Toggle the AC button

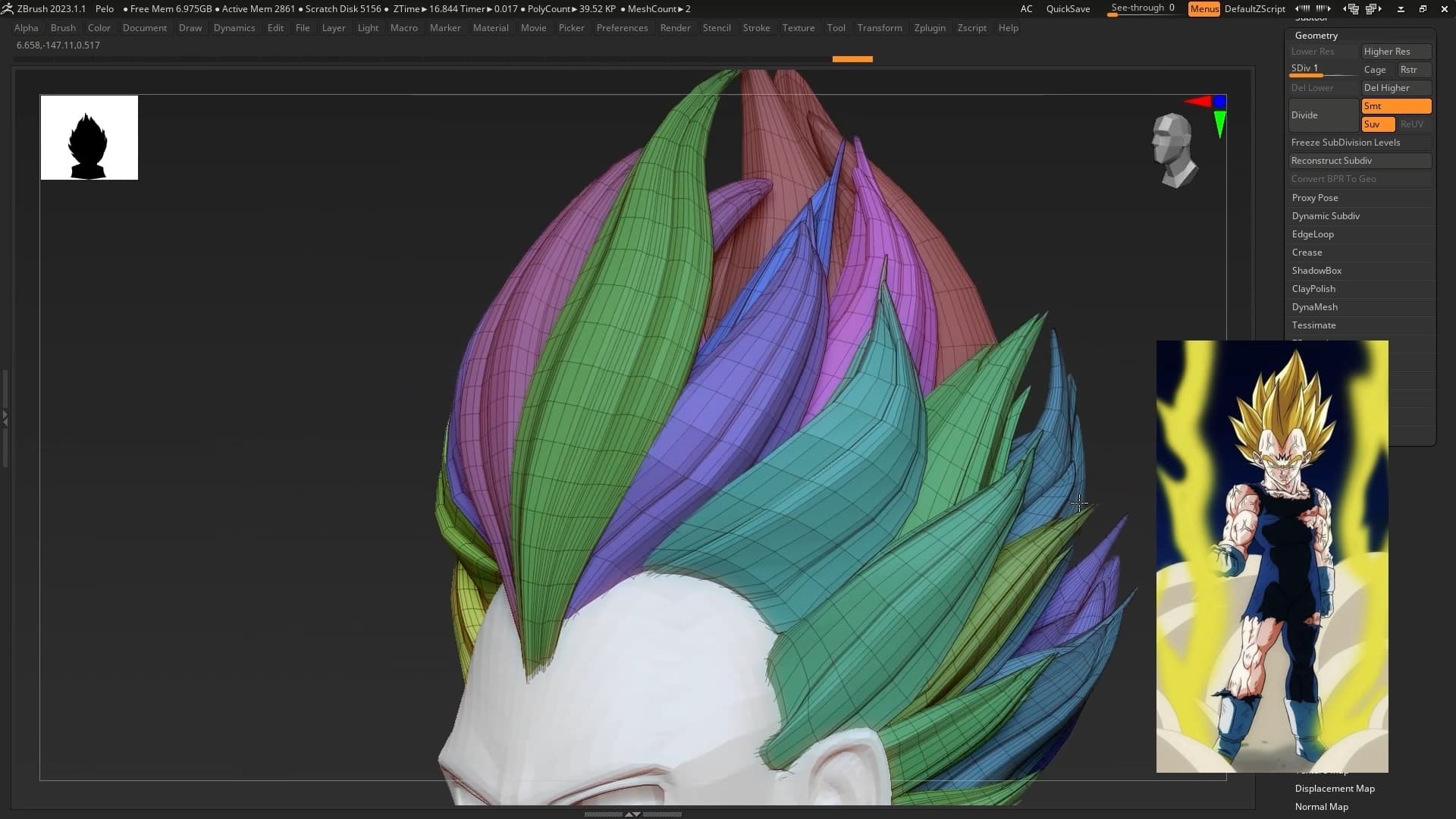pyautogui.click(x=1026, y=8)
